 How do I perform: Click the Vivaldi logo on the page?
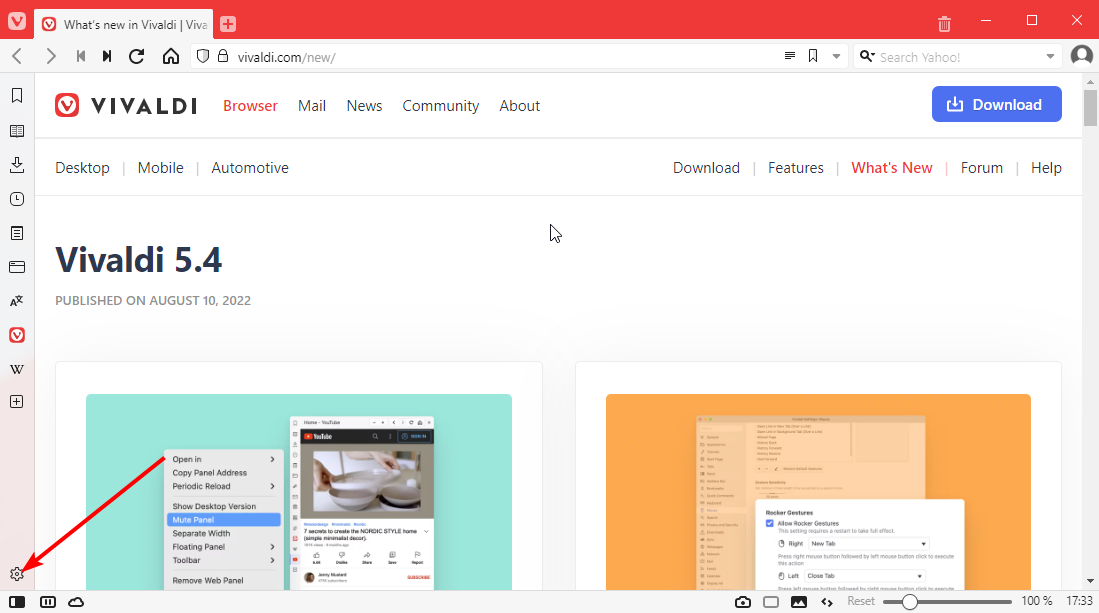126,106
